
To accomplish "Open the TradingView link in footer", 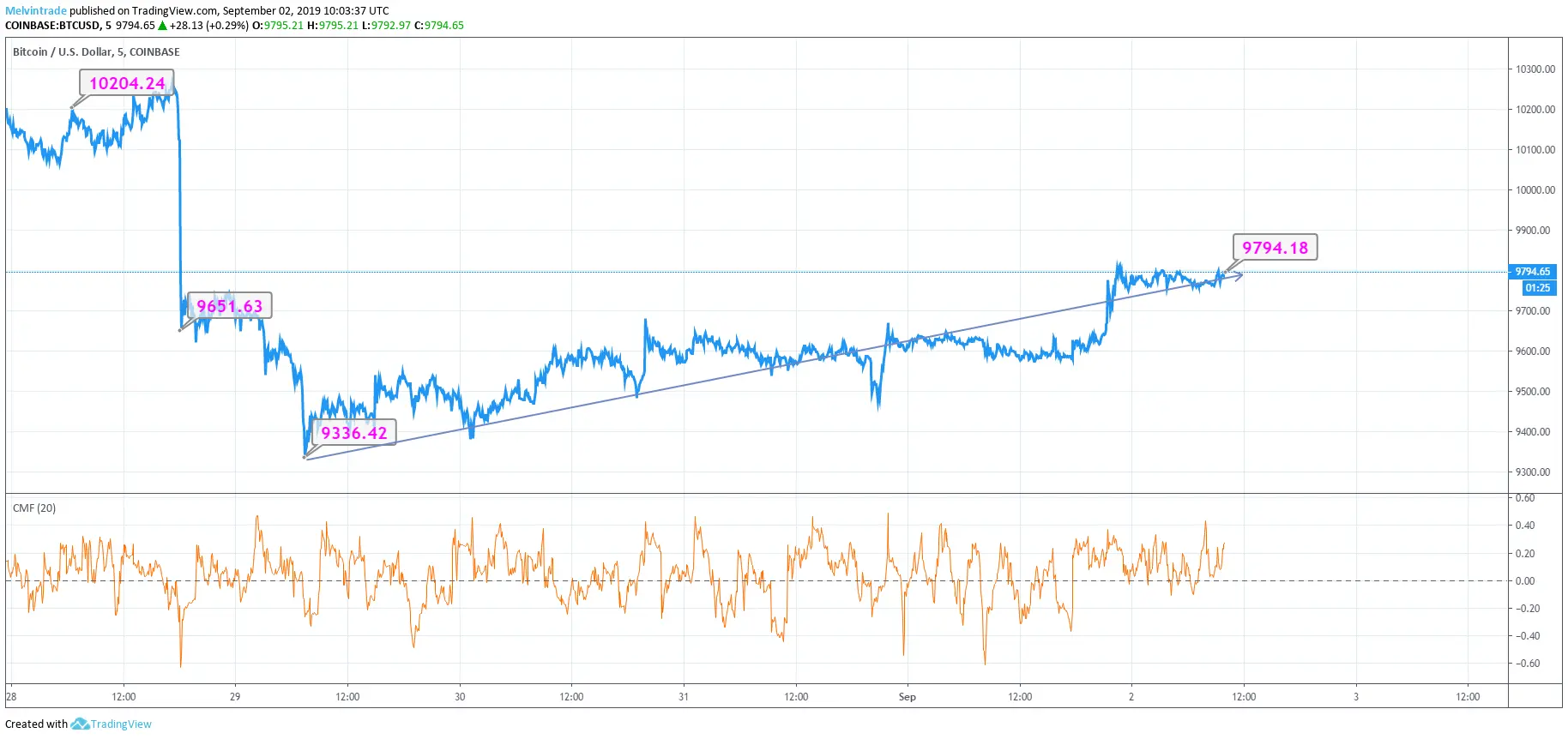I will click(x=121, y=724).
